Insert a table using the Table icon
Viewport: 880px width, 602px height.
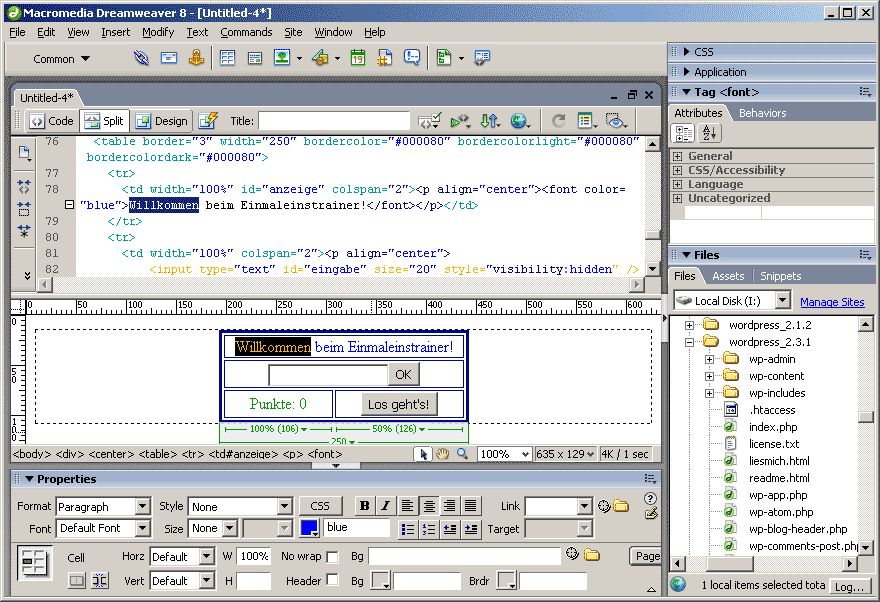pos(228,58)
